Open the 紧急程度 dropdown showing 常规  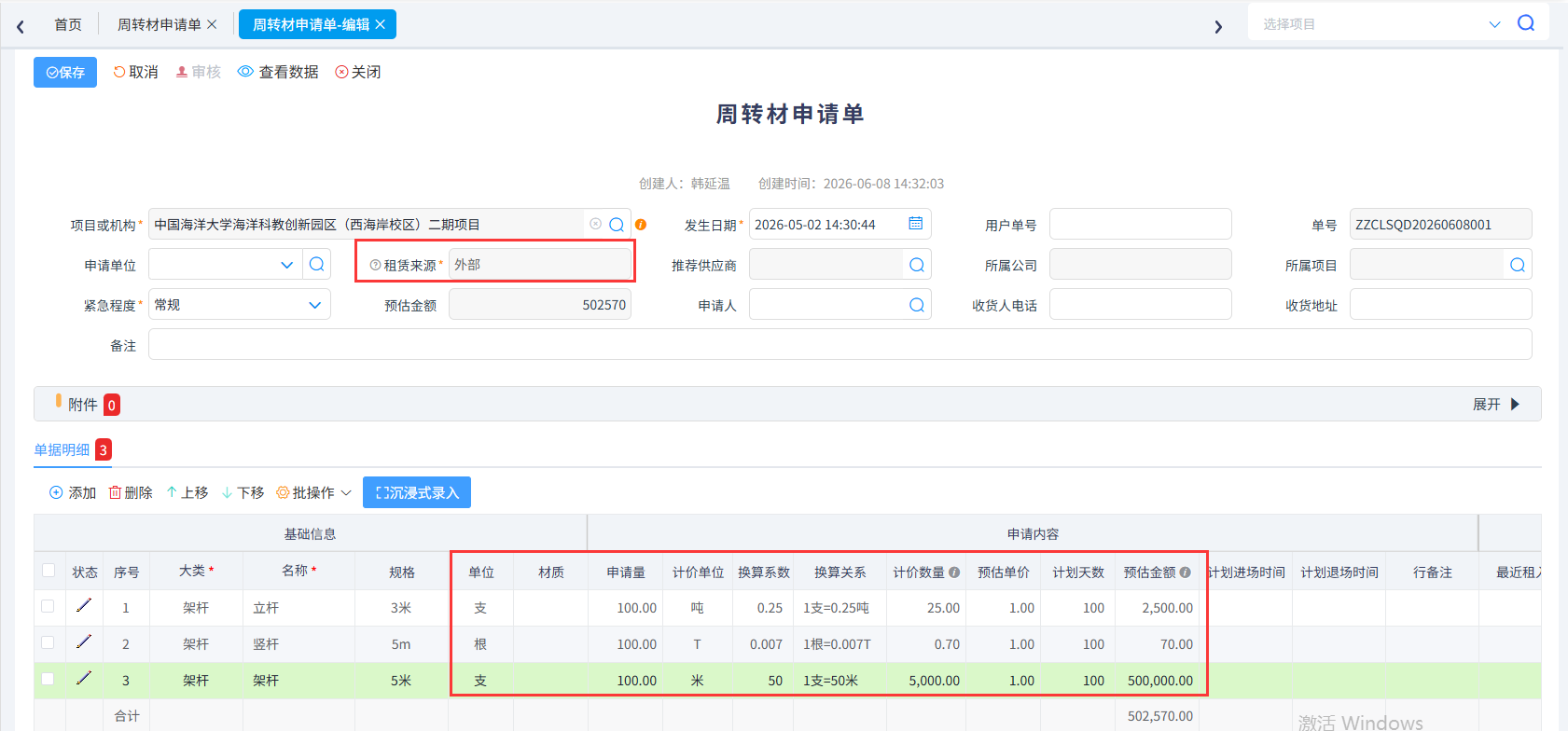(x=239, y=305)
